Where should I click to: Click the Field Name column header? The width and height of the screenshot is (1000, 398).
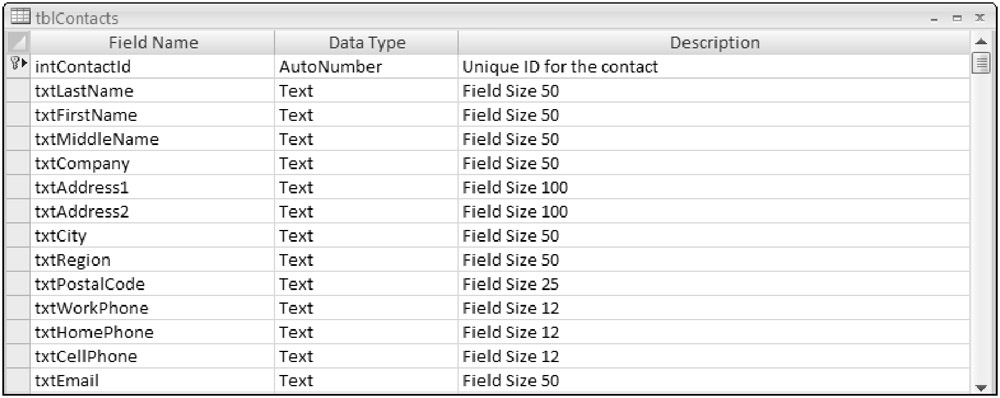[x=152, y=43]
